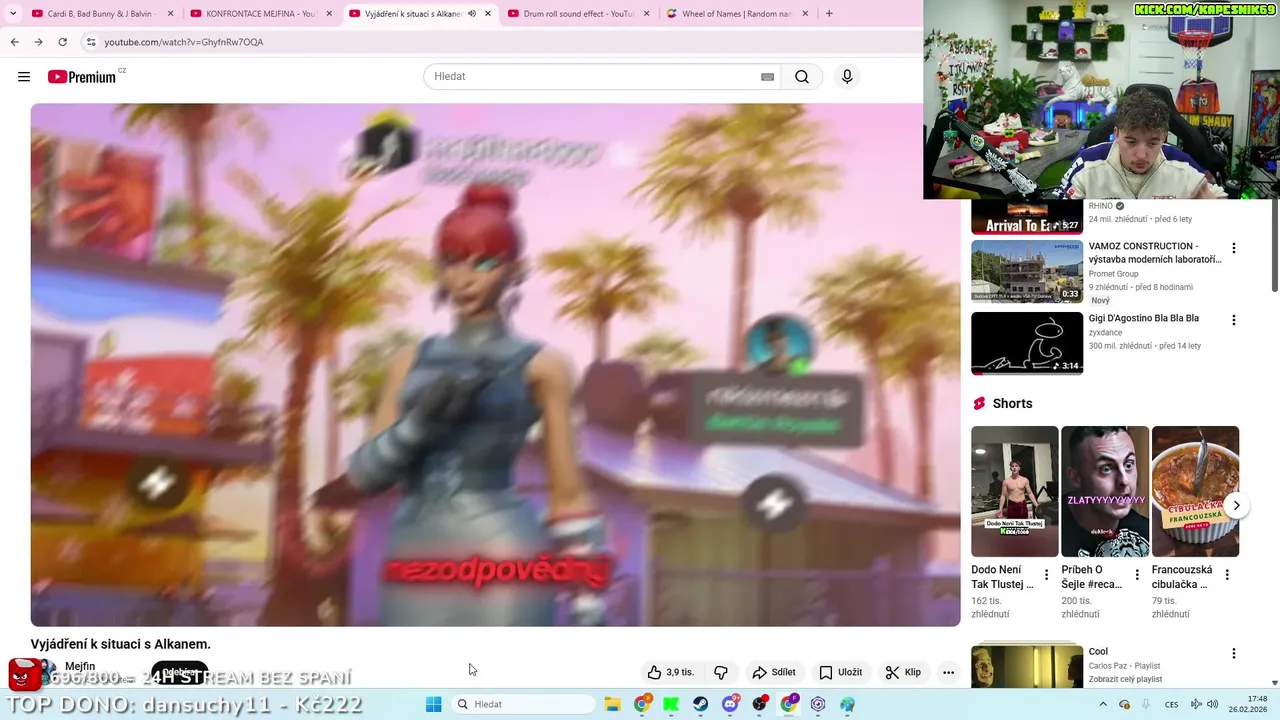
Task: Open Gigi D'Agostino Bla Bla Bla title
Action: click(x=1144, y=318)
